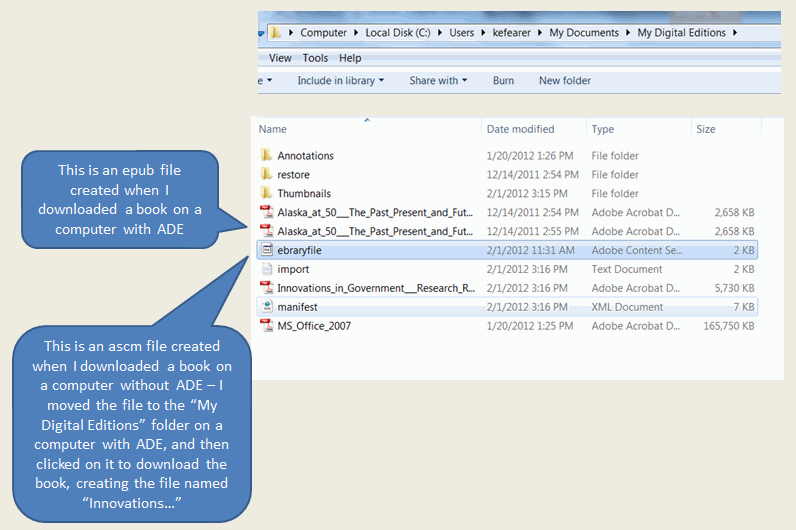Click the Thumbnails folder icon
Screen dimensions: 796x530
(266, 193)
